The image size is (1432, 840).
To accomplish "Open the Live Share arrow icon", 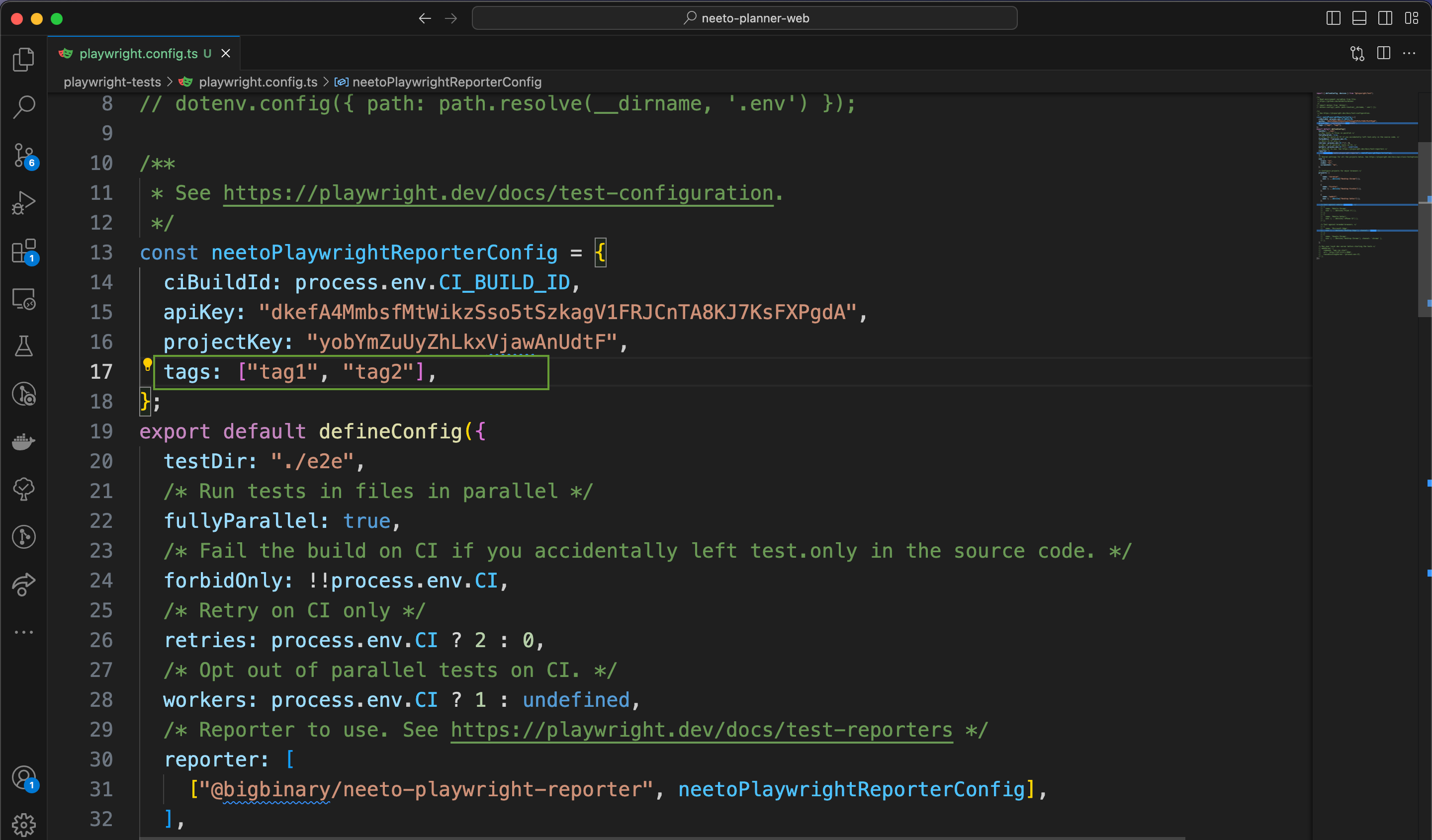I will click(23, 585).
